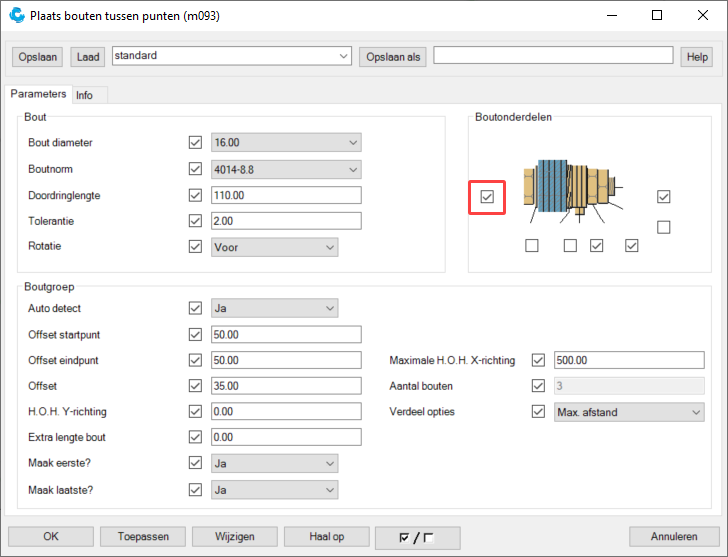
Task: Uncheck the Auto detect checkbox
Action: pos(195,308)
